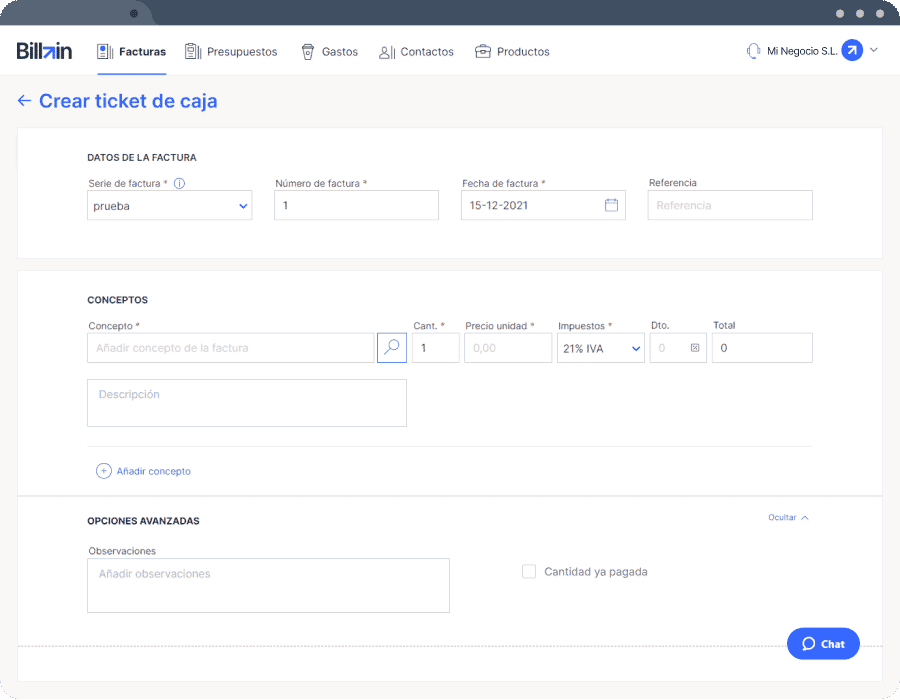This screenshot has height=700, width=900.
Task: Click the blue arrow account avatar
Action: tap(852, 50)
